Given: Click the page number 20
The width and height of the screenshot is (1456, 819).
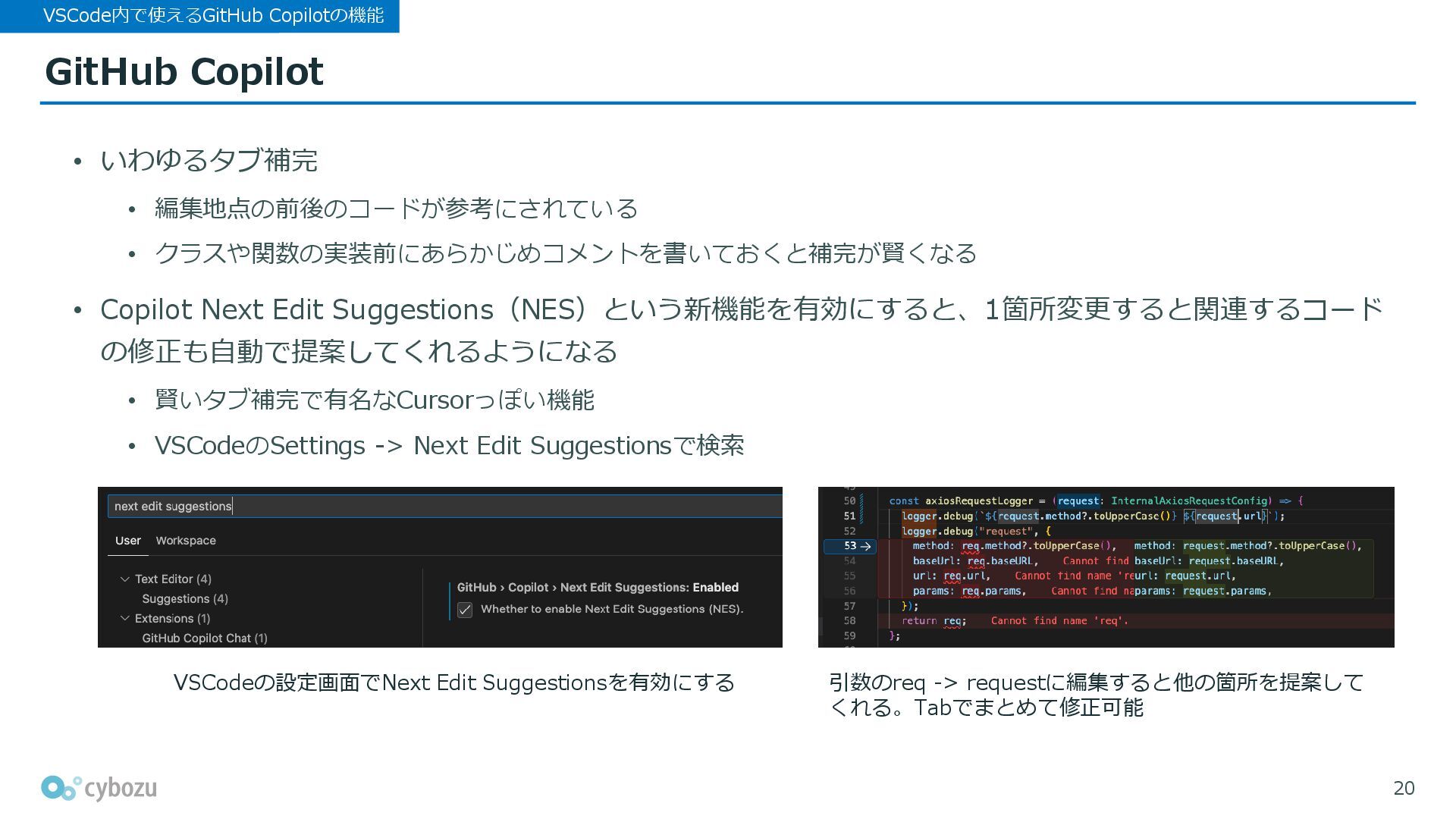Looking at the screenshot, I should click(x=1404, y=789).
